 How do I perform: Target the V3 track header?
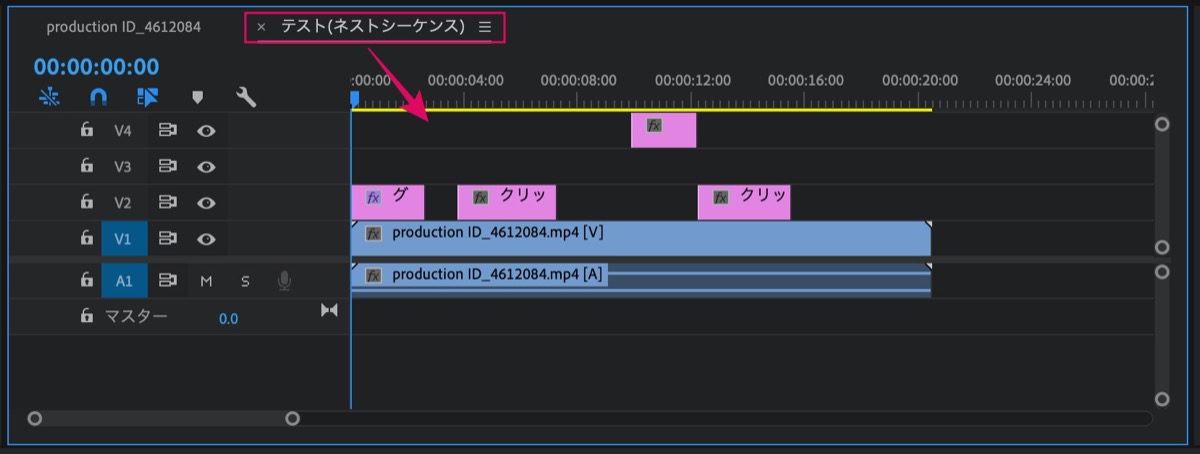click(x=123, y=166)
